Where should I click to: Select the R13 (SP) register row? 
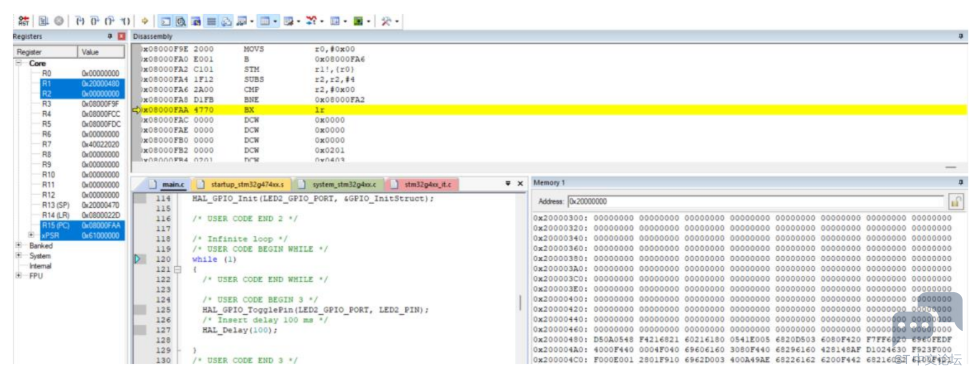[x=81, y=204]
